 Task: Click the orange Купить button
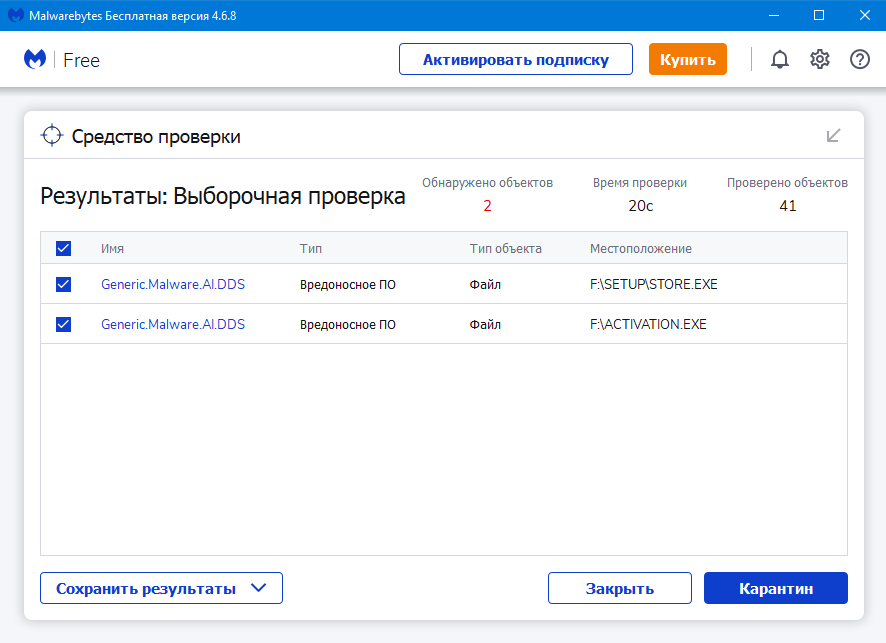[687, 59]
